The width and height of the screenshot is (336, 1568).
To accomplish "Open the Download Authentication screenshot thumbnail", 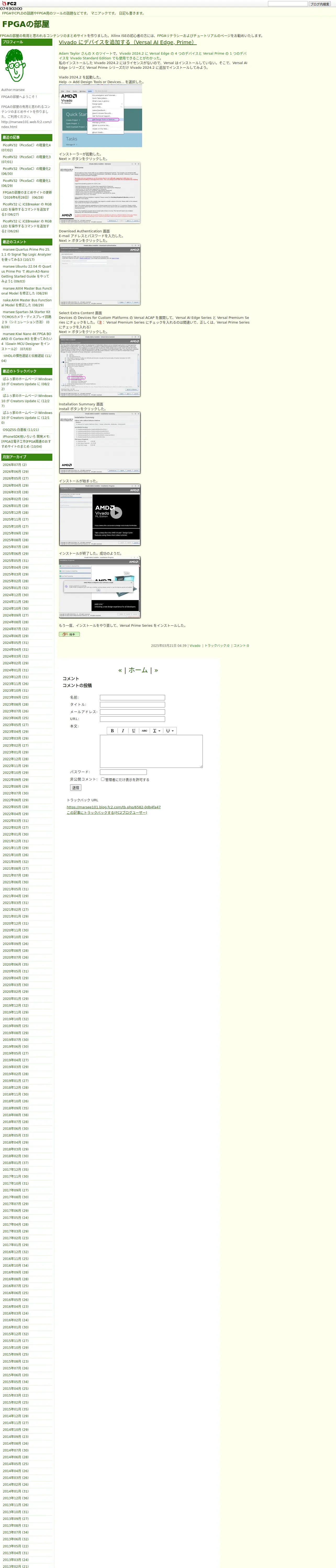I will click(x=100, y=274).
